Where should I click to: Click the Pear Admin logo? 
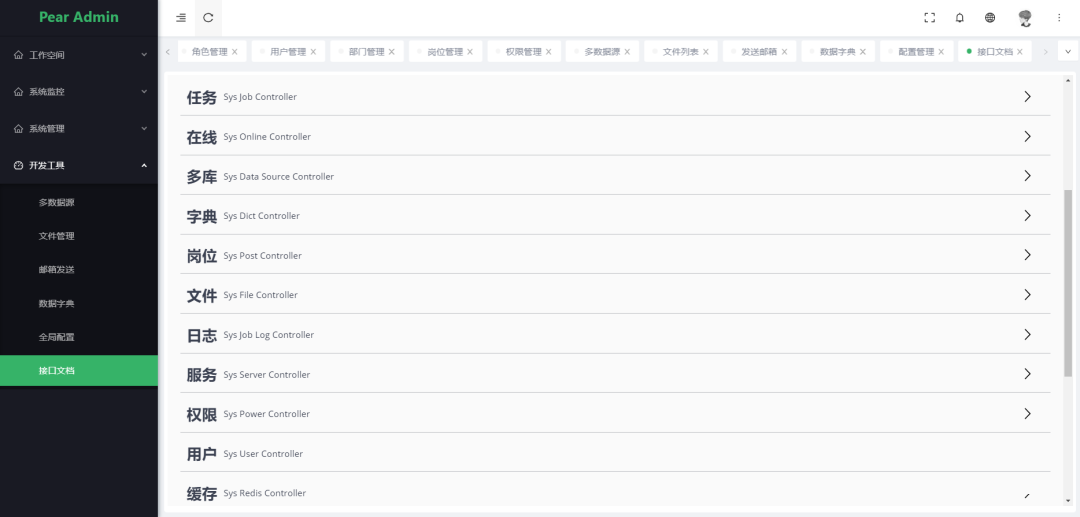tap(79, 17)
